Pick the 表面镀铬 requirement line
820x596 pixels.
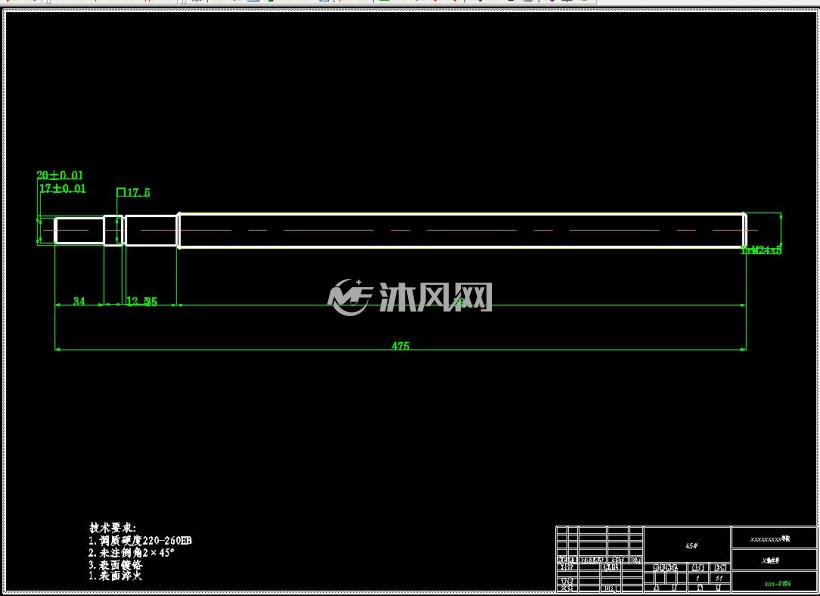[x=116, y=565]
